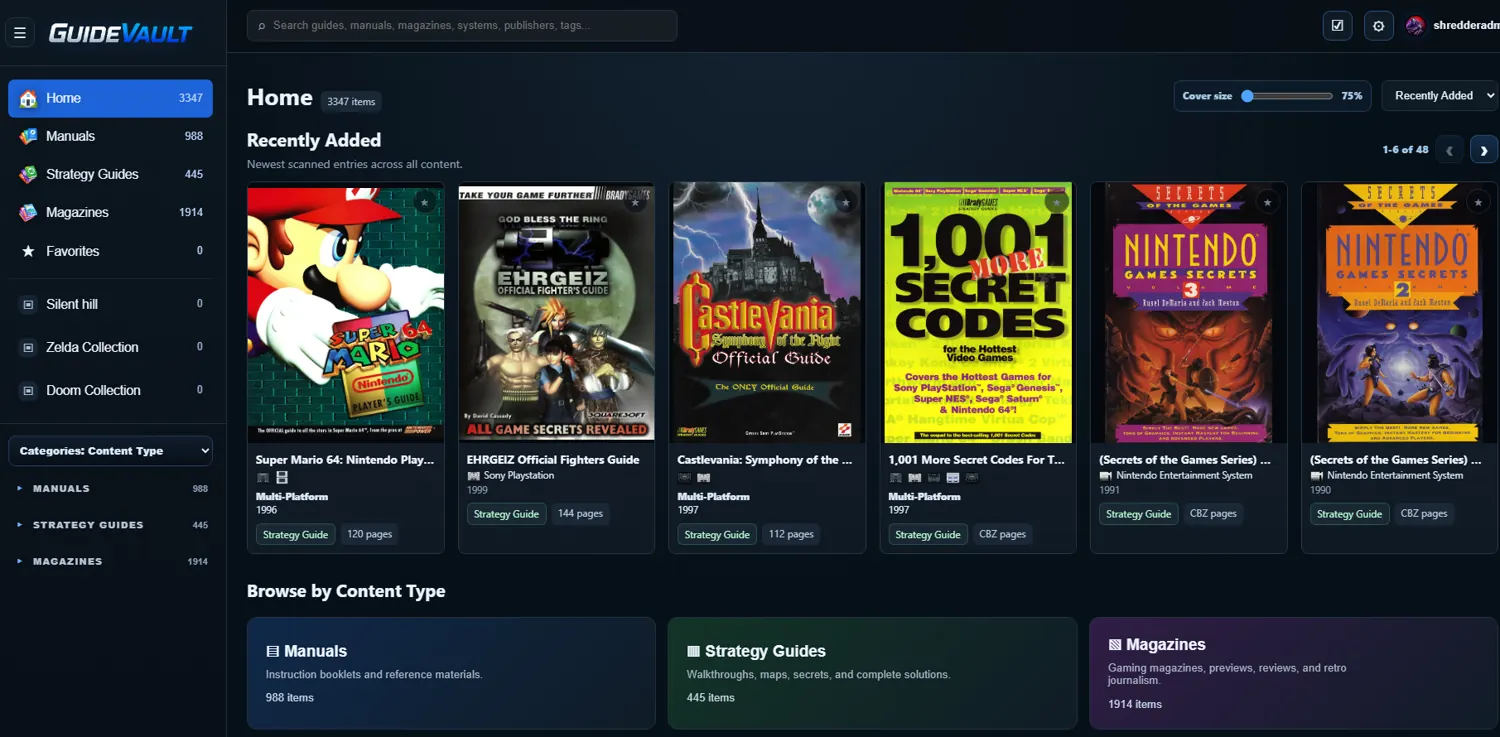This screenshot has height=737, width=1500.
Task: Open Nintendo Games Secrets volume 3 cover
Action: [1190, 312]
